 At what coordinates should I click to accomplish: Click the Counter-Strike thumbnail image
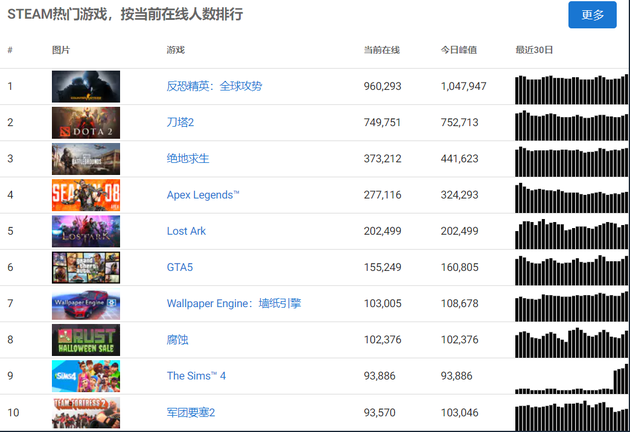[x=86, y=86]
